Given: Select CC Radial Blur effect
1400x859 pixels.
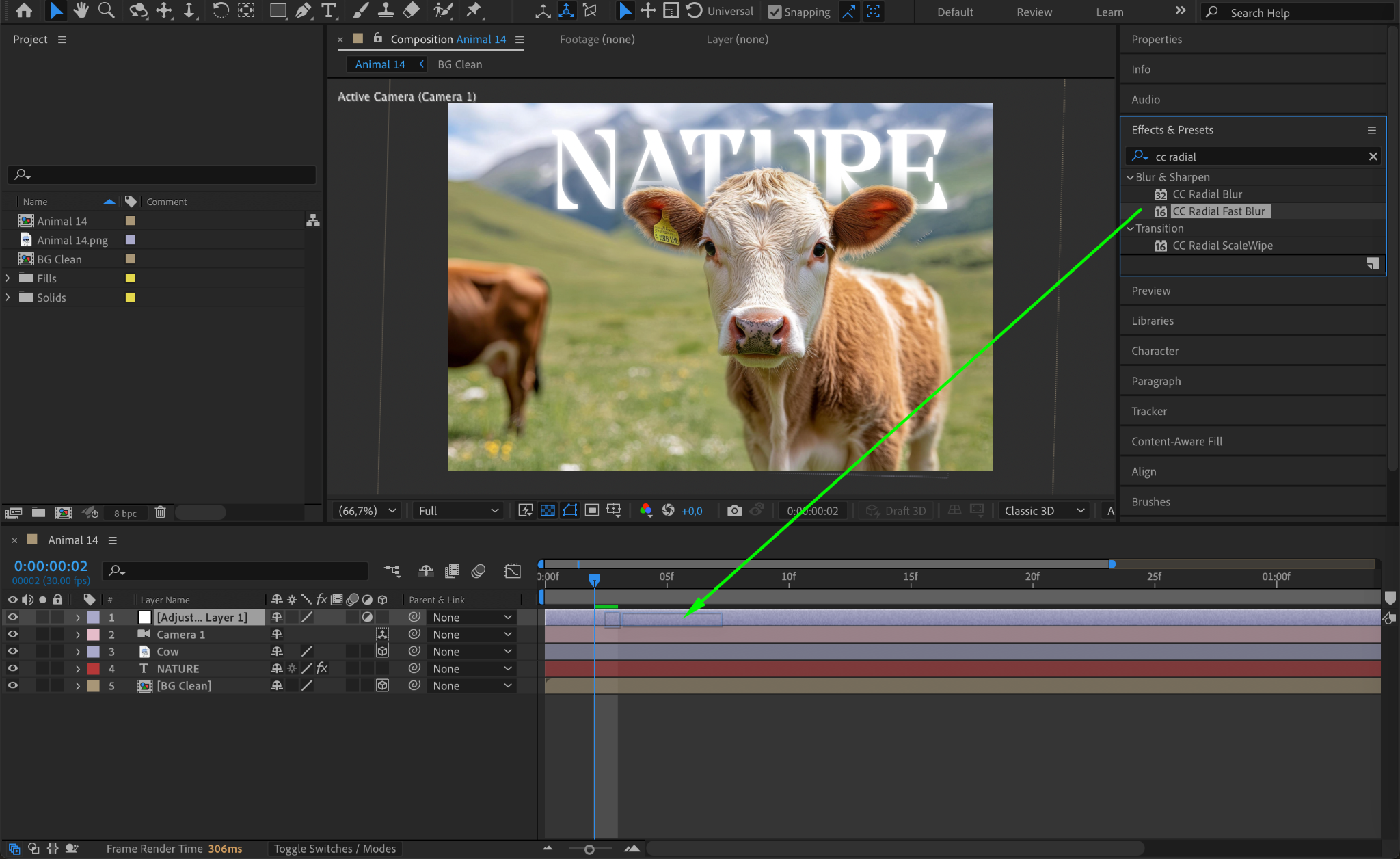Looking at the screenshot, I should coord(1207,194).
